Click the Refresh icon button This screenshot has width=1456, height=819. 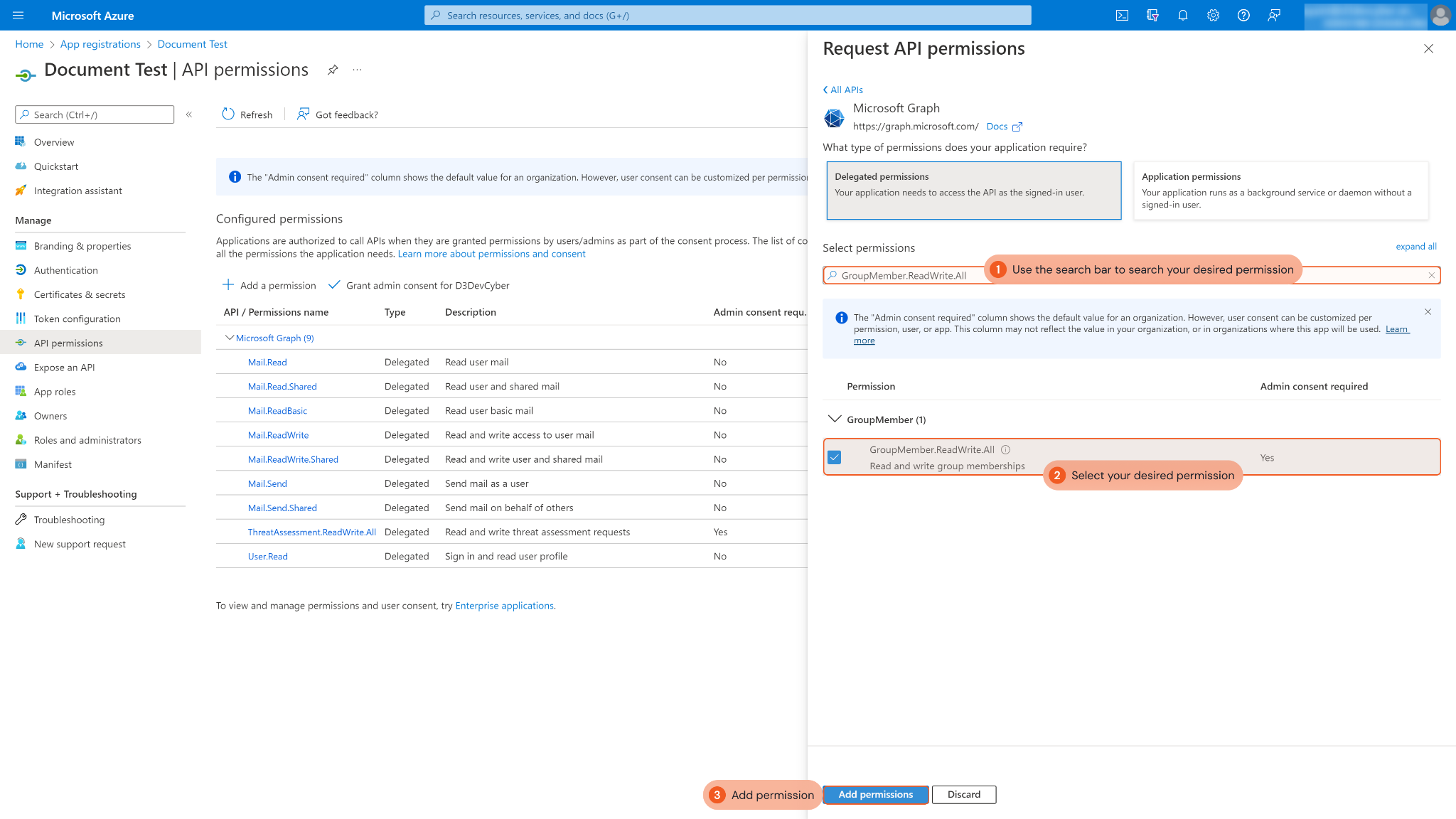[x=228, y=114]
